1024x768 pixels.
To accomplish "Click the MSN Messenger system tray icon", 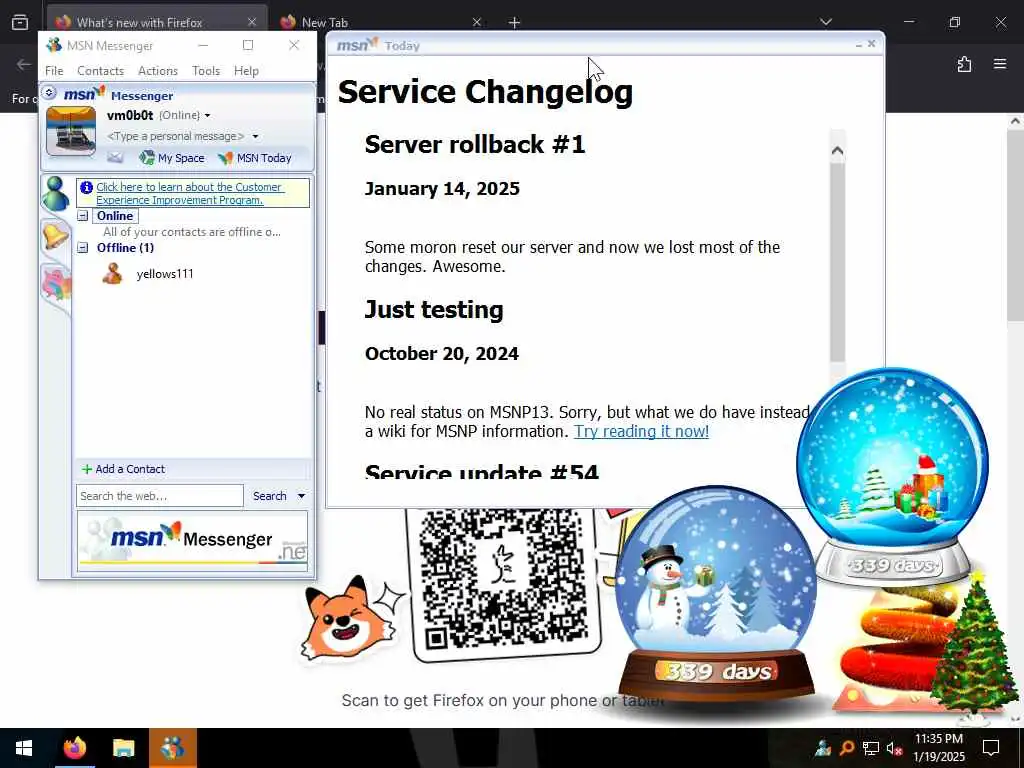I will coord(823,748).
